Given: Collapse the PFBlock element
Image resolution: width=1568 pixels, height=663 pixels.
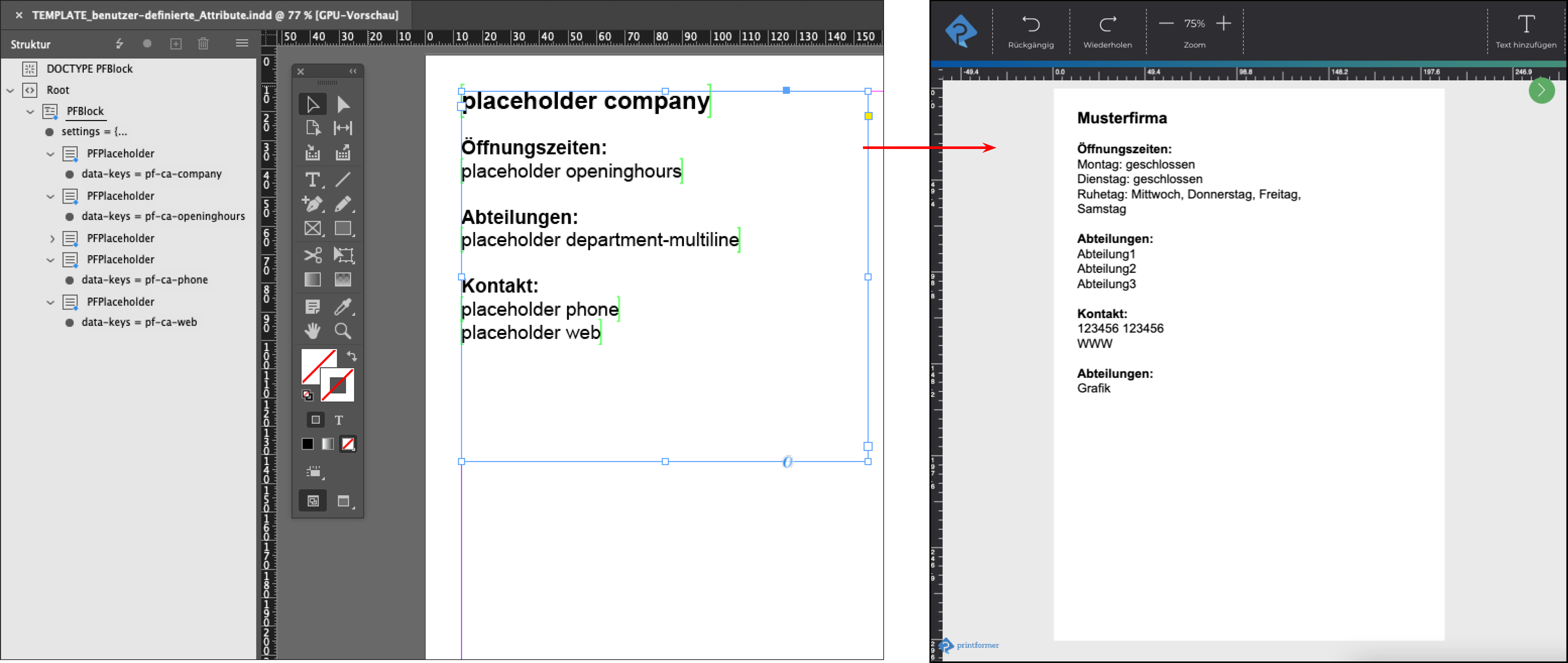Looking at the screenshot, I should coord(30,111).
